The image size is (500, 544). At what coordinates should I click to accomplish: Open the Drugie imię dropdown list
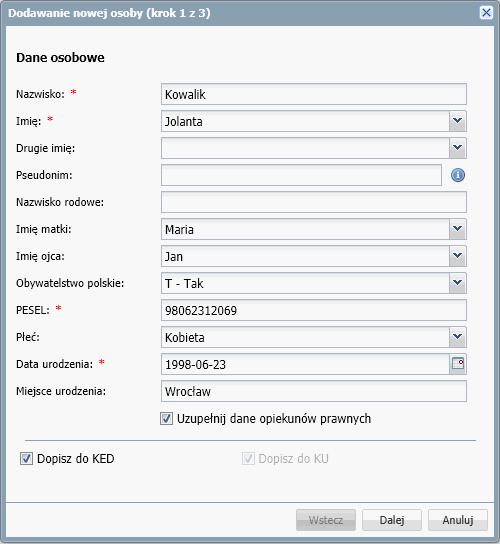(x=458, y=148)
